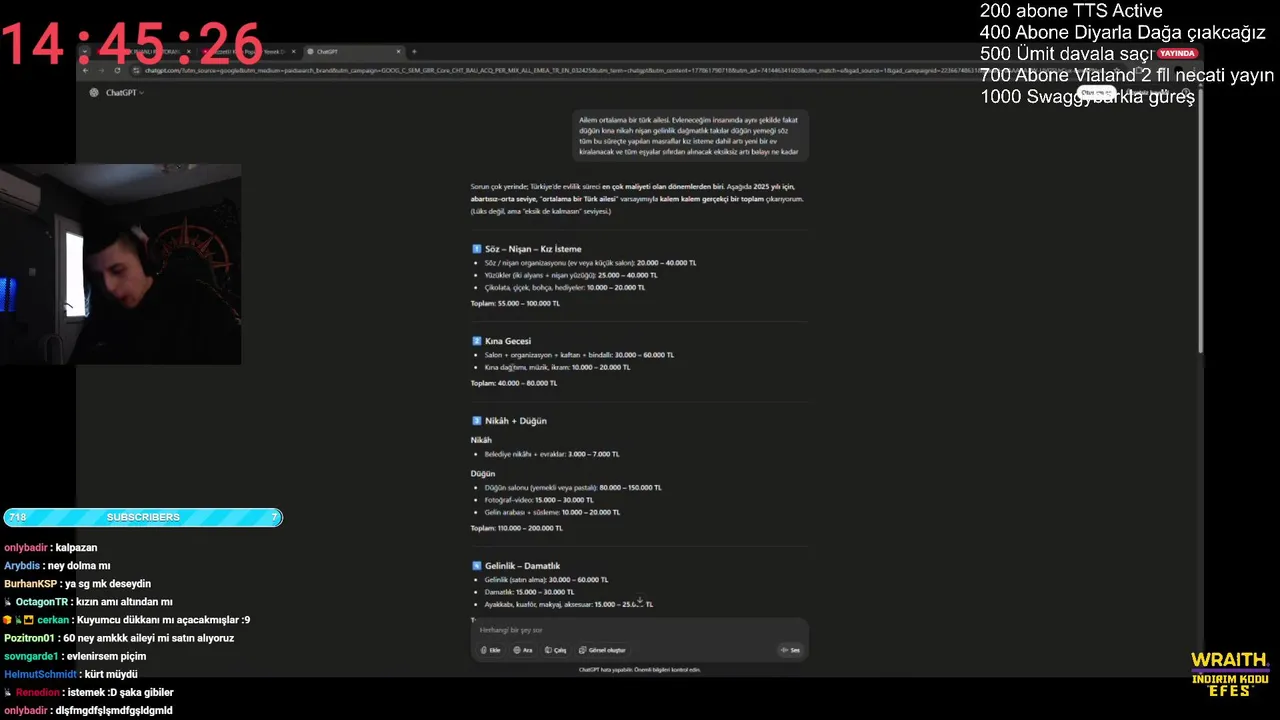The width and height of the screenshot is (1280, 720).
Task: Click HelmutSchmidt's 'kürt müydü' message
Action: pyautogui.click(x=71, y=674)
